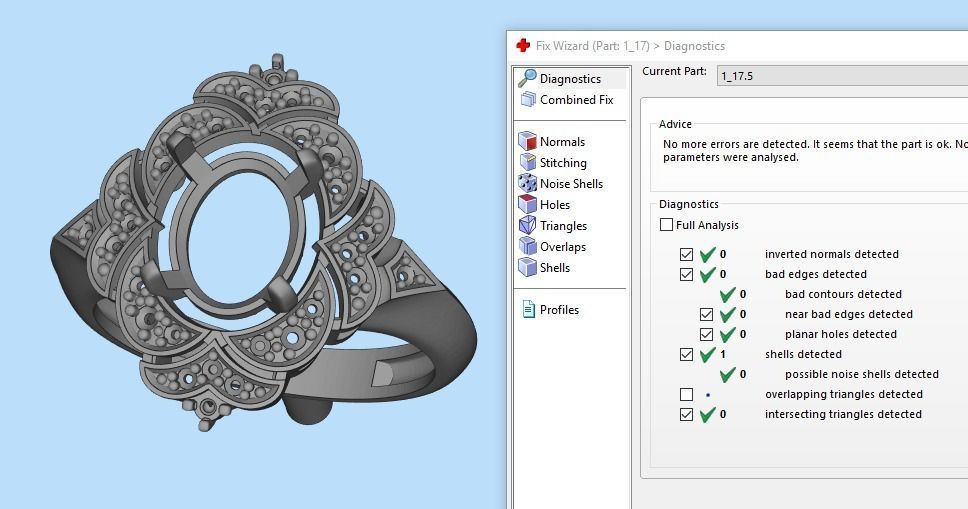Click the green checkmark beside inverted normals
This screenshot has height=509, width=968.
707,254
